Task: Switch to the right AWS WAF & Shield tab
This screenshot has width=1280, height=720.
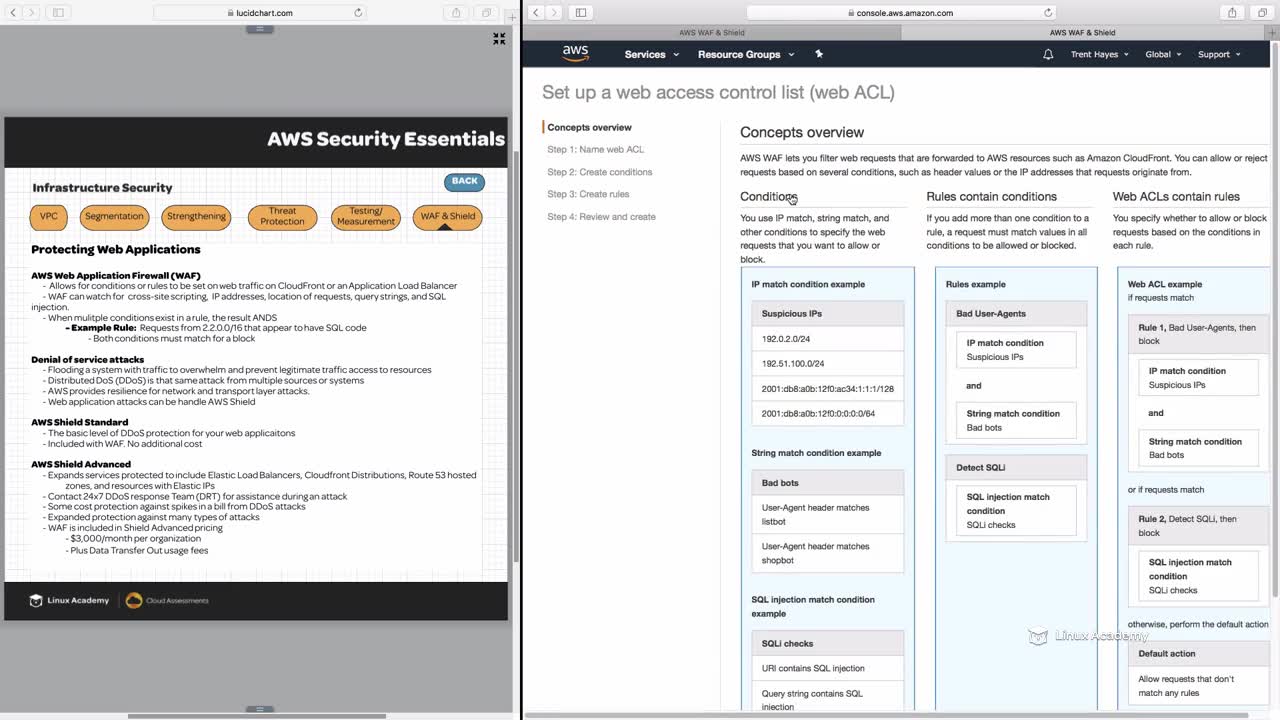Action: (1084, 32)
